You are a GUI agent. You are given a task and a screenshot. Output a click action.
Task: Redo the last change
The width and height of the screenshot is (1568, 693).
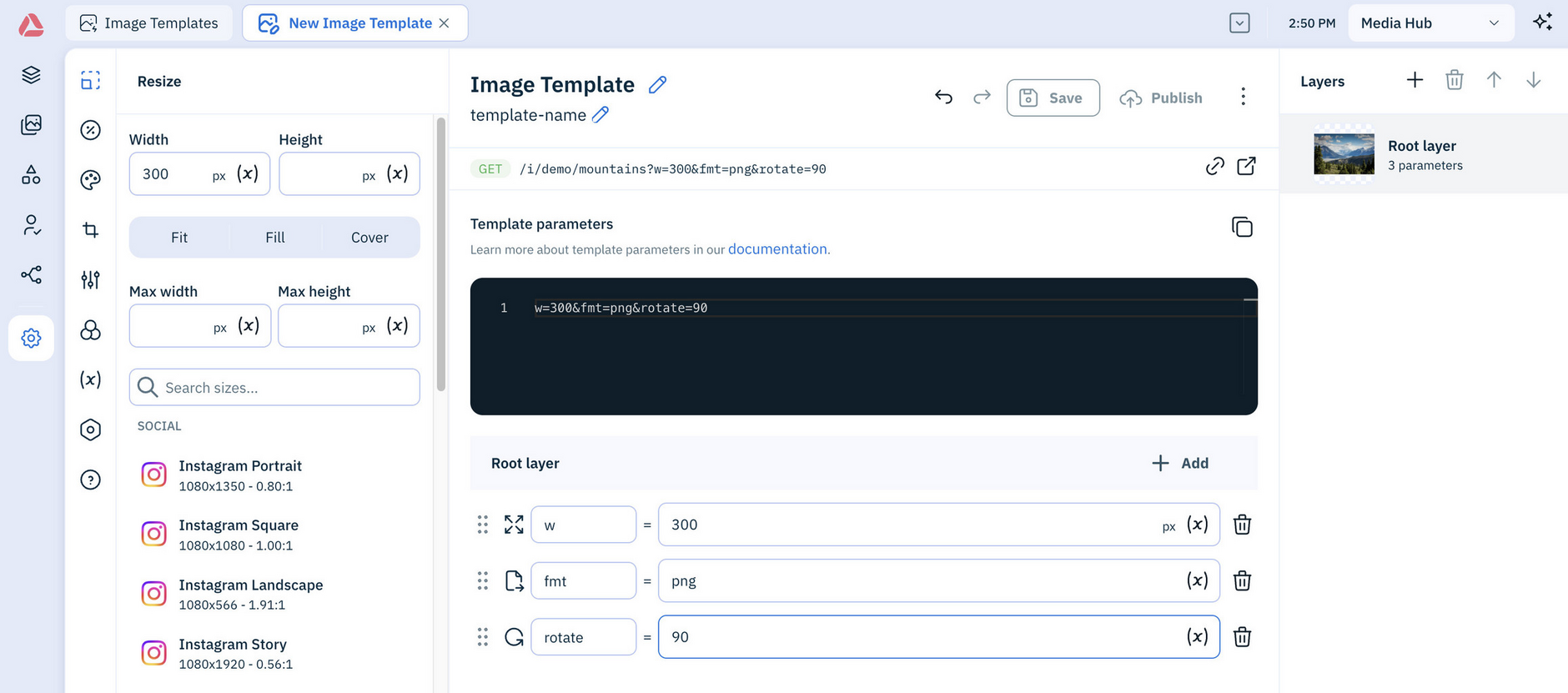(983, 98)
